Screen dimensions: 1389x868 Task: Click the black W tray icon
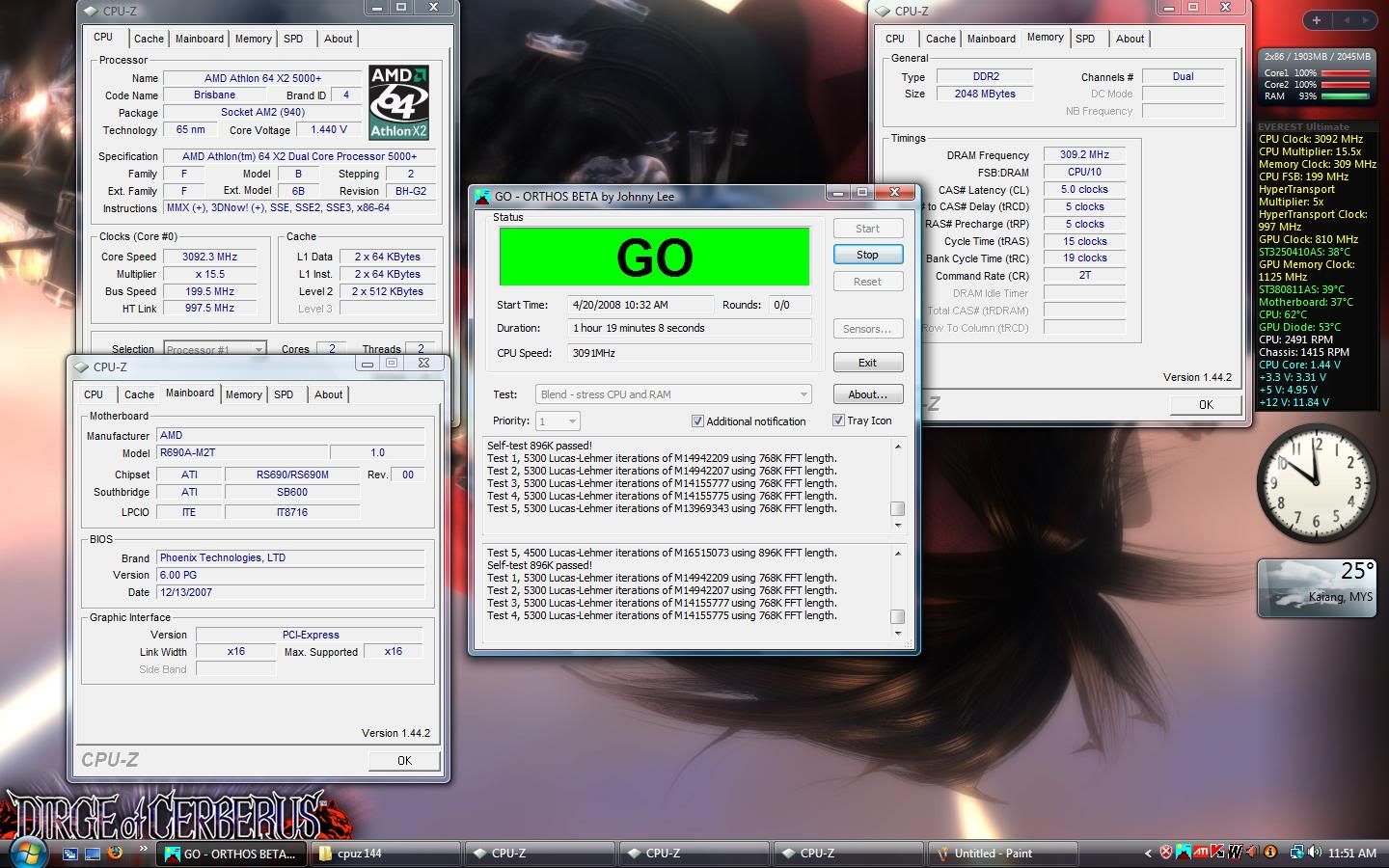(1235, 853)
